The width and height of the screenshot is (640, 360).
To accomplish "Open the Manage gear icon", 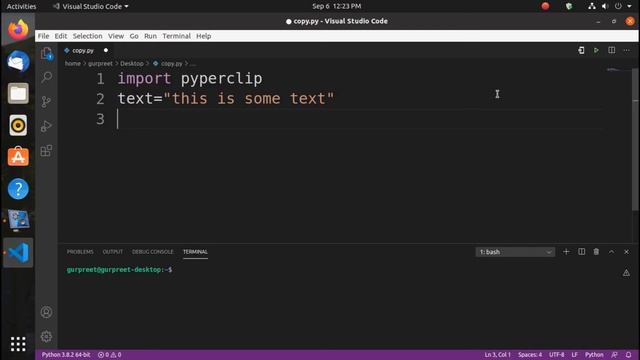I will click(47, 336).
